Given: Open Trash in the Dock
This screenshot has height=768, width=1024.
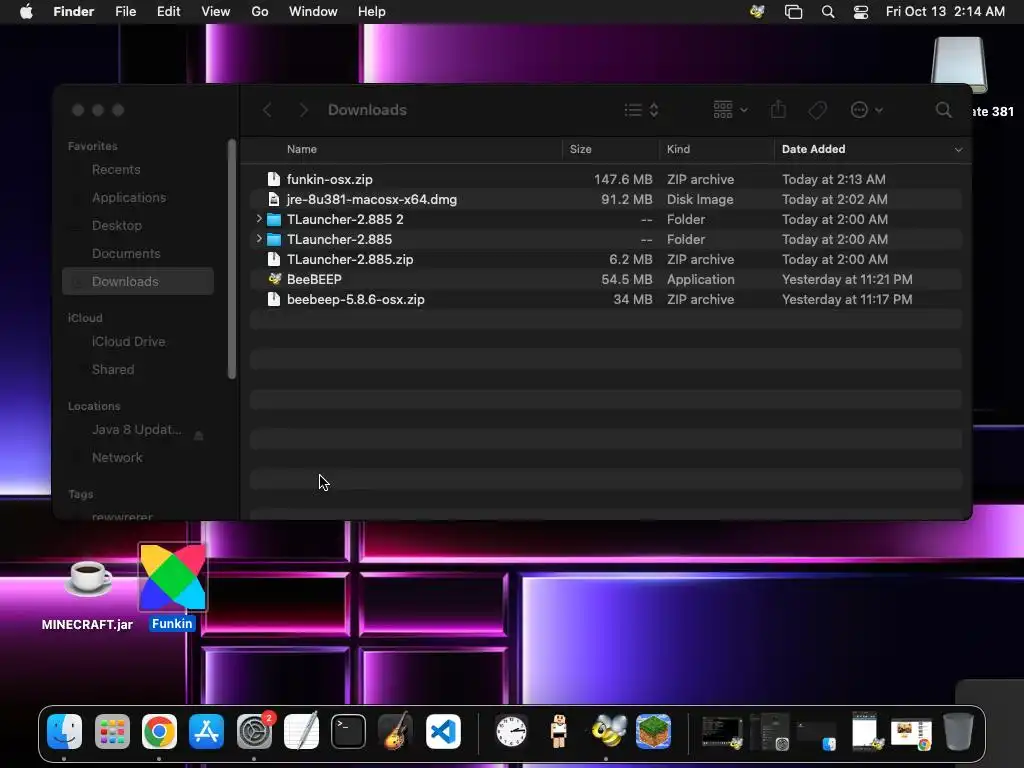Looking at the screenshot, I should click(x=958, y=731).
